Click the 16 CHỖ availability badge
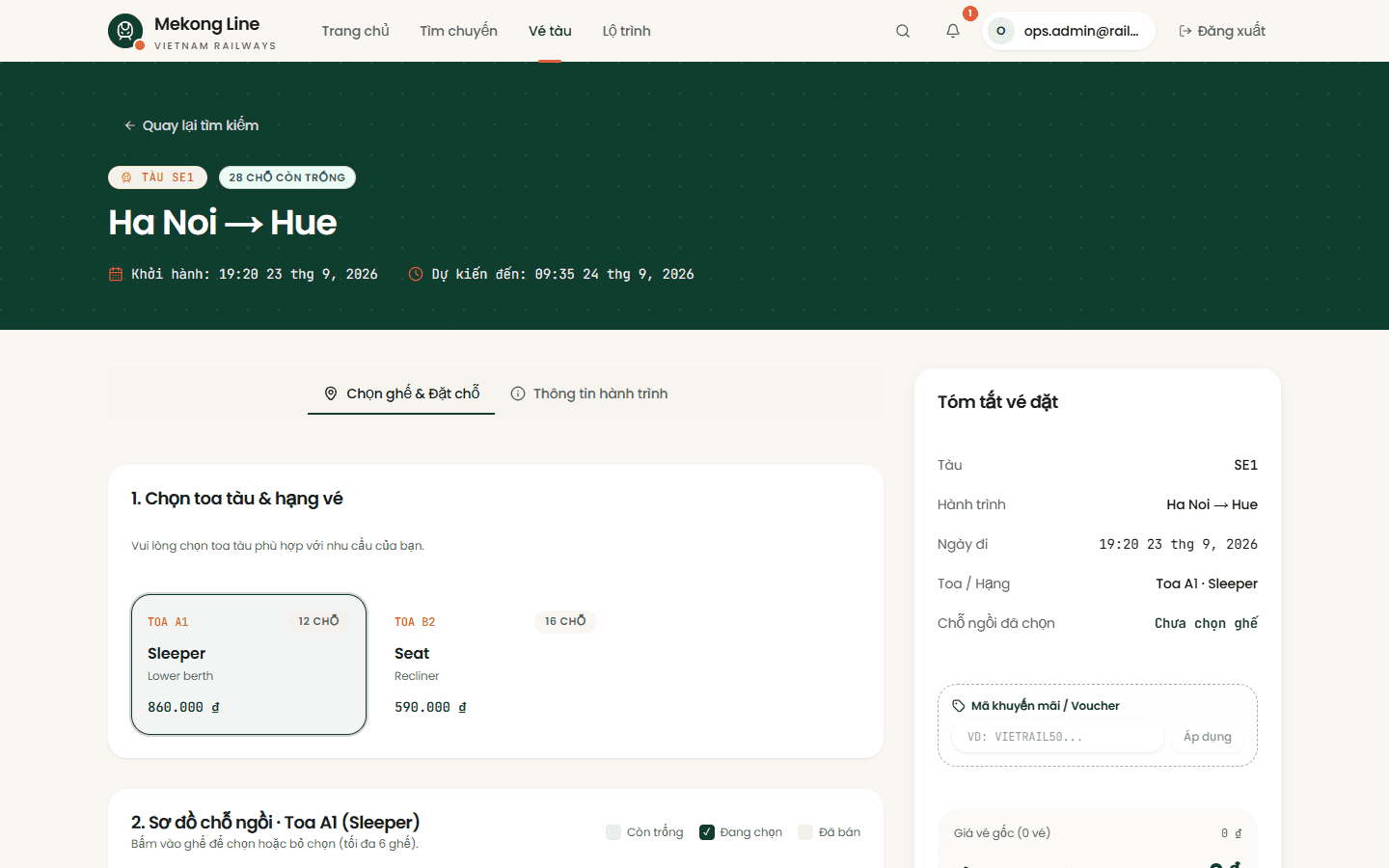The height and width of the screenshot is (868, 1389). pyautogui.click(x=565, y=621)
